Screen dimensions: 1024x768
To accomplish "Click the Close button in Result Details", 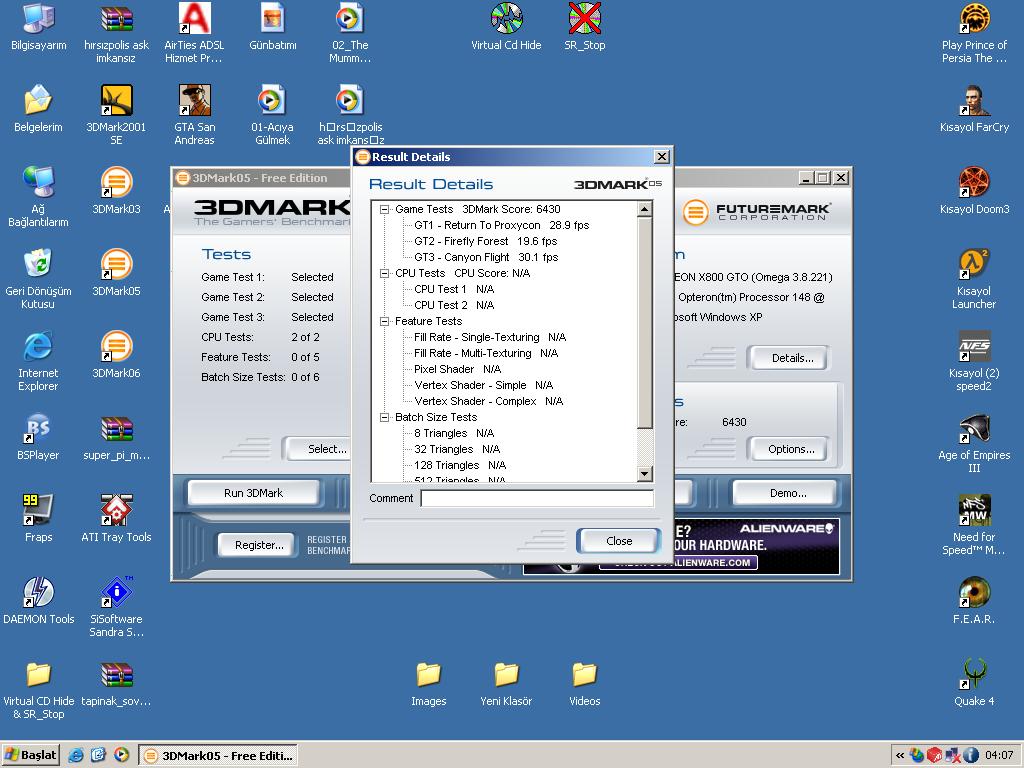I will (618, 541).
